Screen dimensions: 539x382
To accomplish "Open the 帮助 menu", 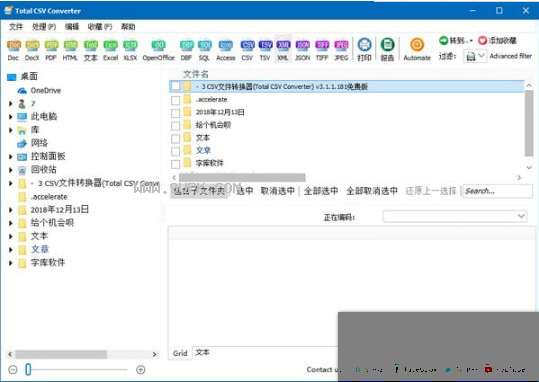I will (128, 26).
